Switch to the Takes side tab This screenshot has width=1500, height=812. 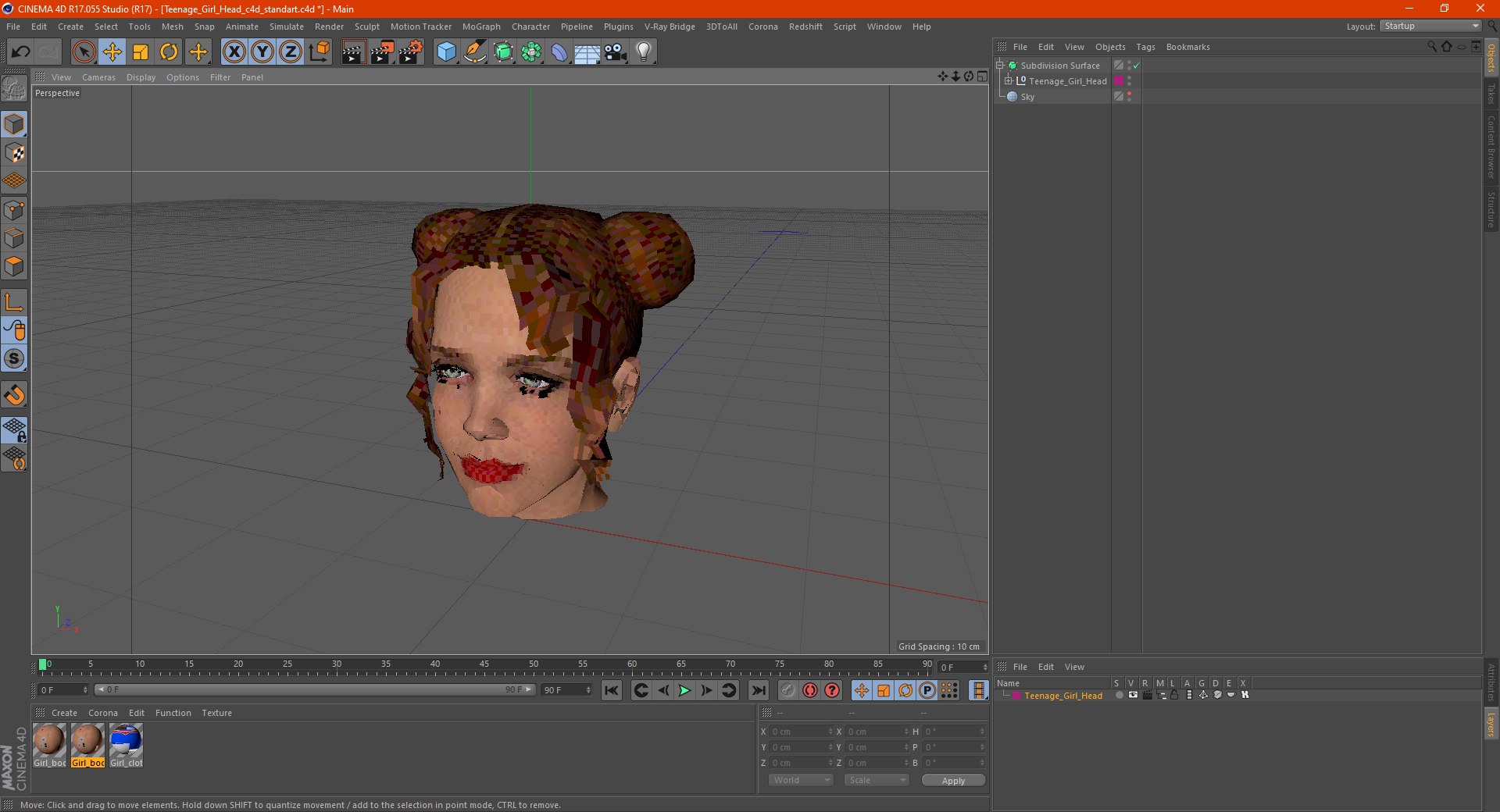click(1491, 94)
